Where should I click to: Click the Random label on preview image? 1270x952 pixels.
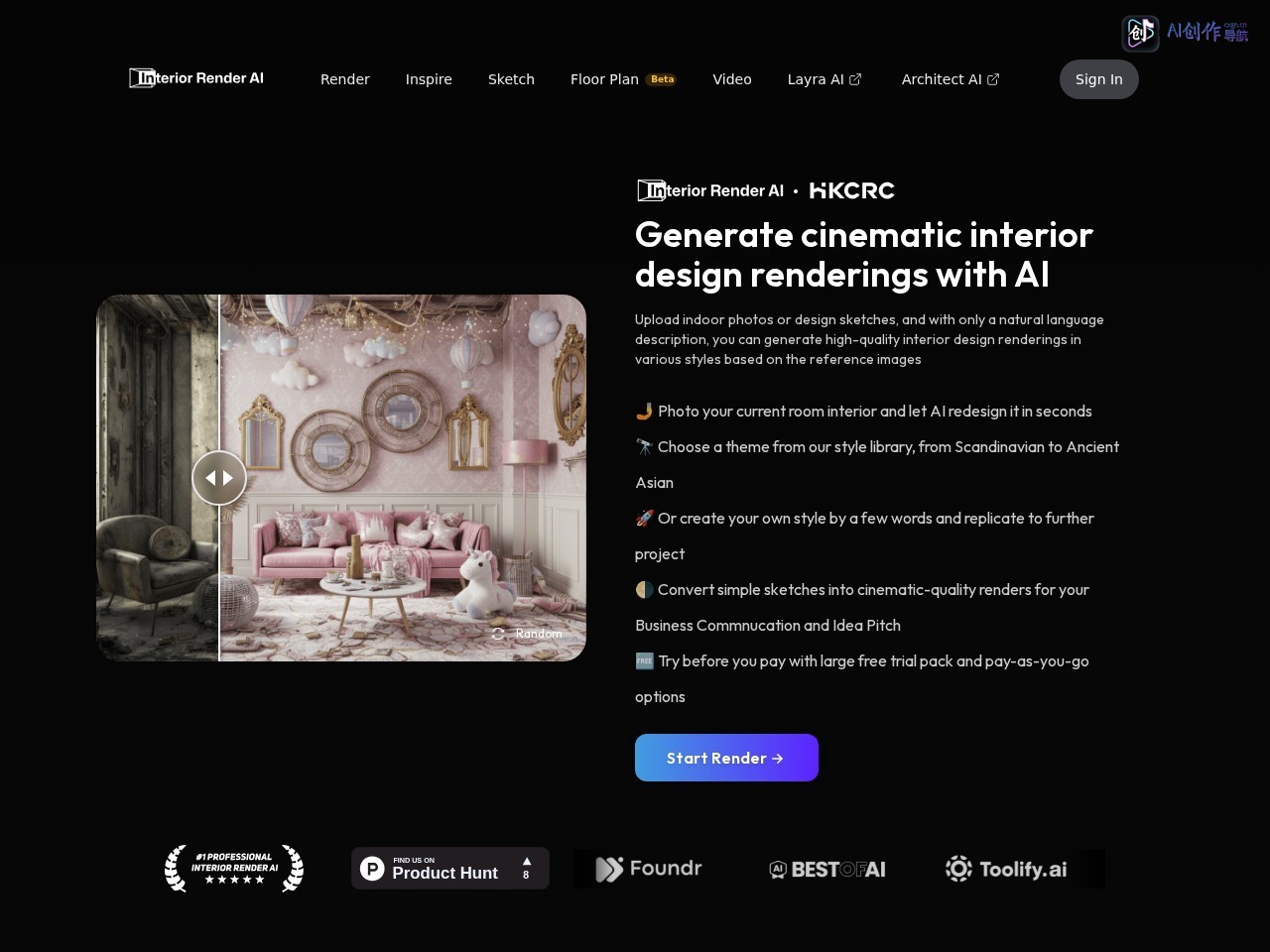tap(539, 634)
